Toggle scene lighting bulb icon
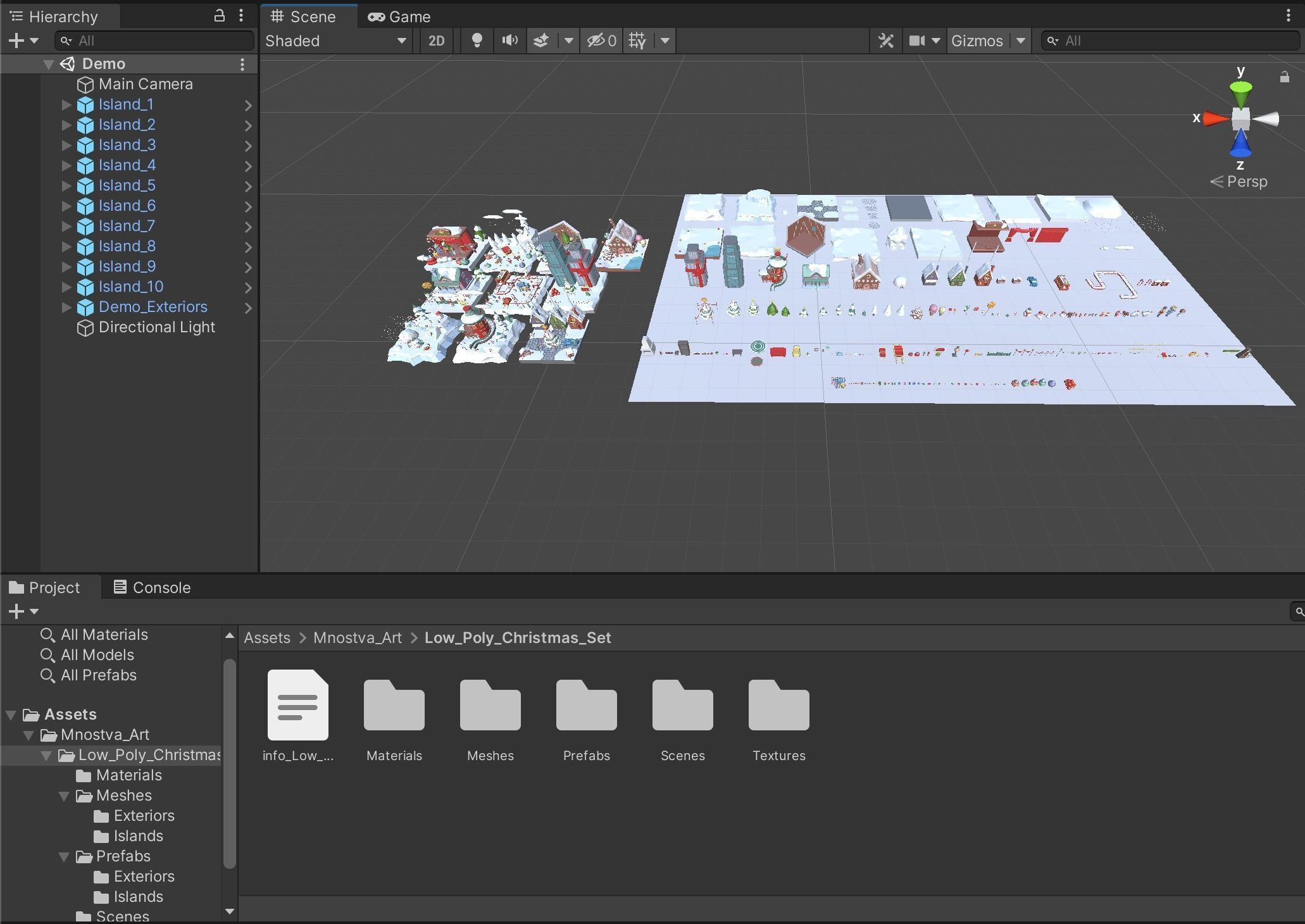 (477, 41)
